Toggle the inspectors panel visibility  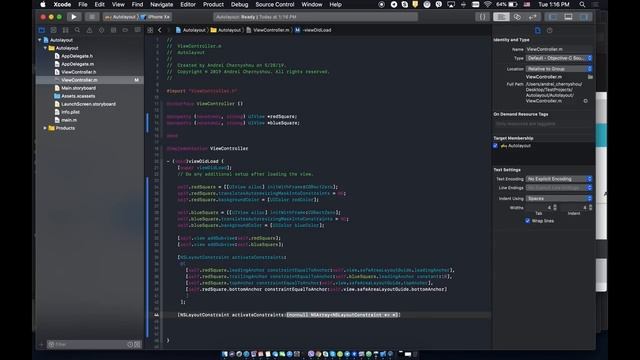584,17
